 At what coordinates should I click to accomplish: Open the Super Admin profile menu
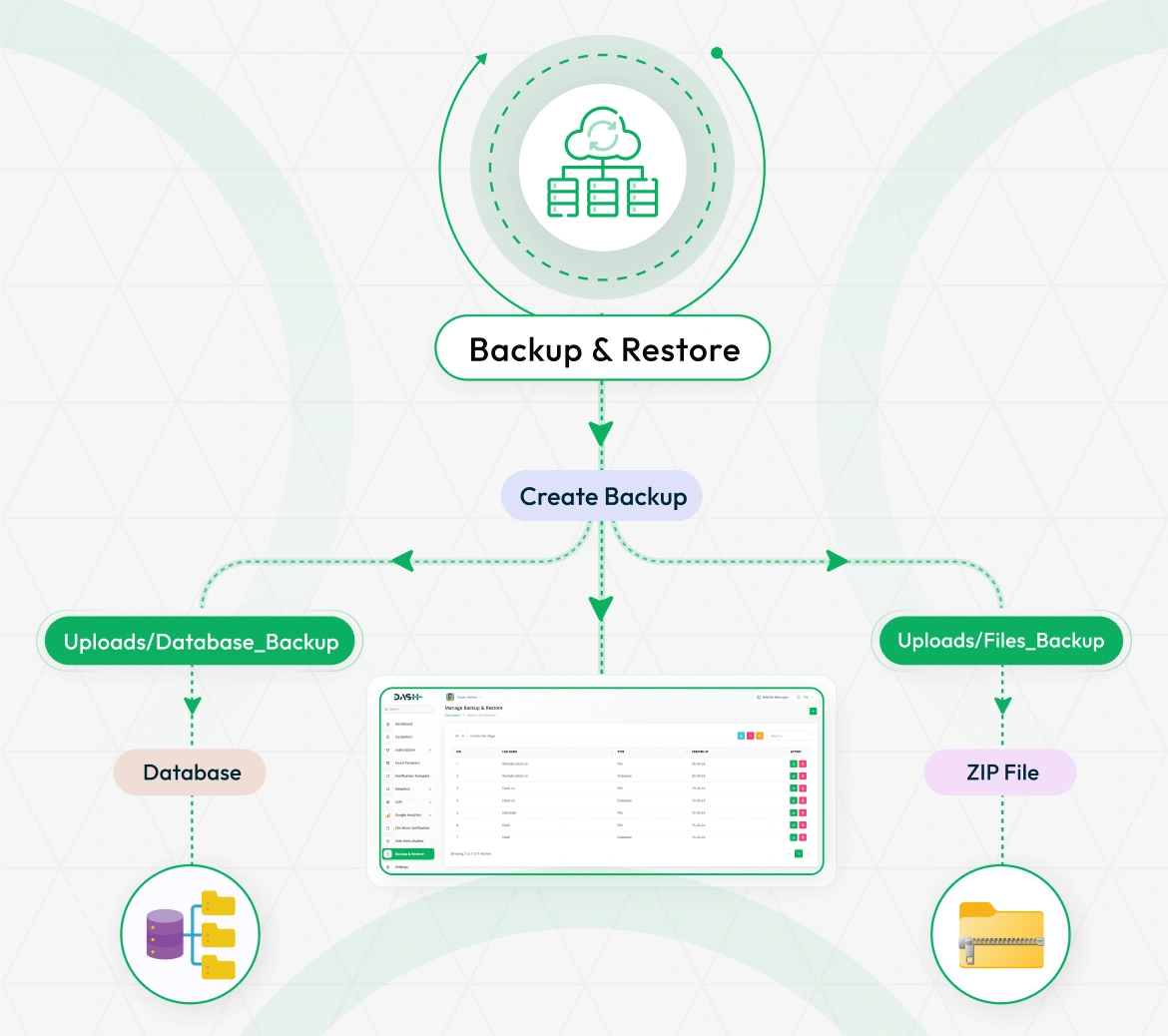[x=466, y=698]
